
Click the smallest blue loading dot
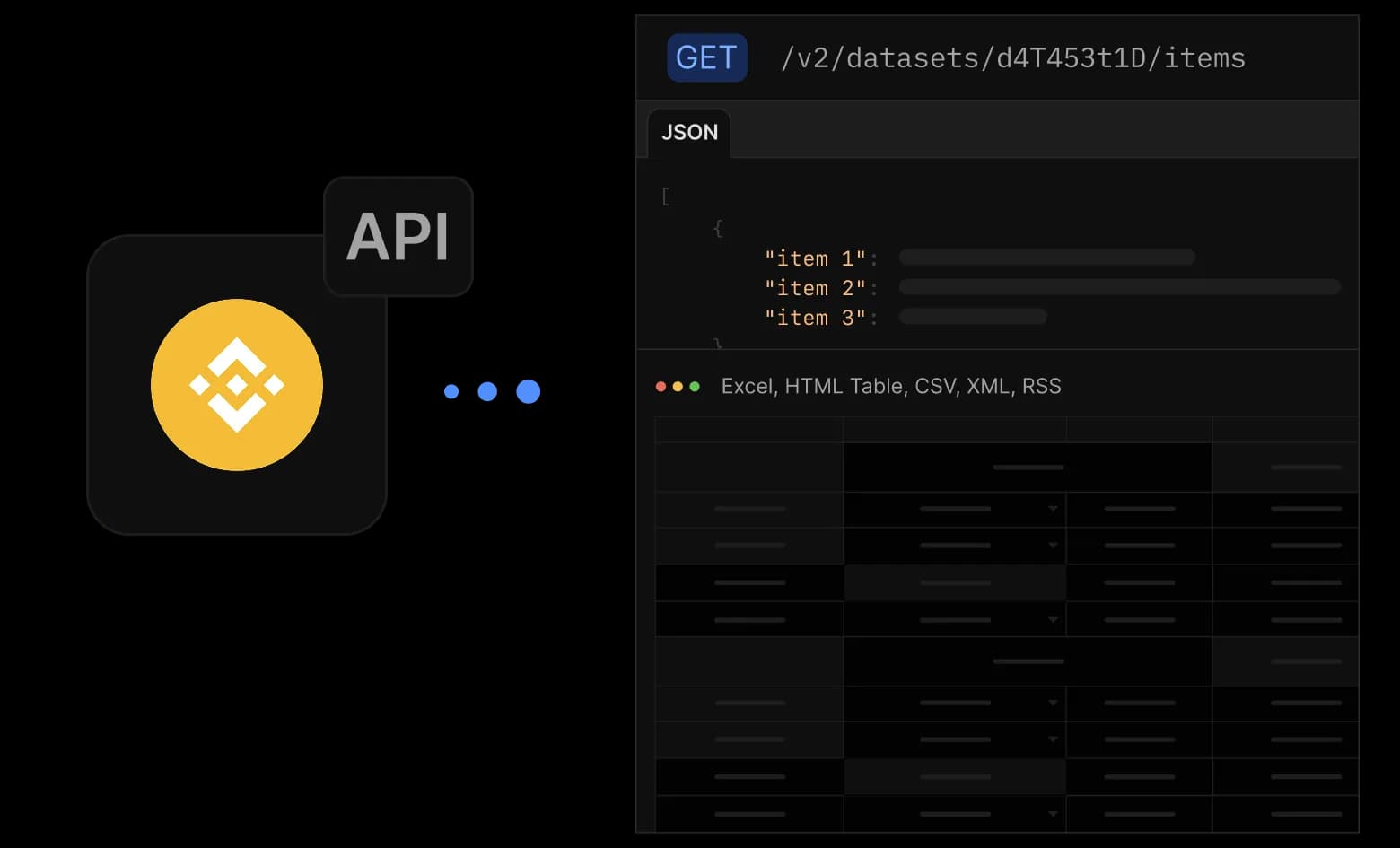(451, 391)
